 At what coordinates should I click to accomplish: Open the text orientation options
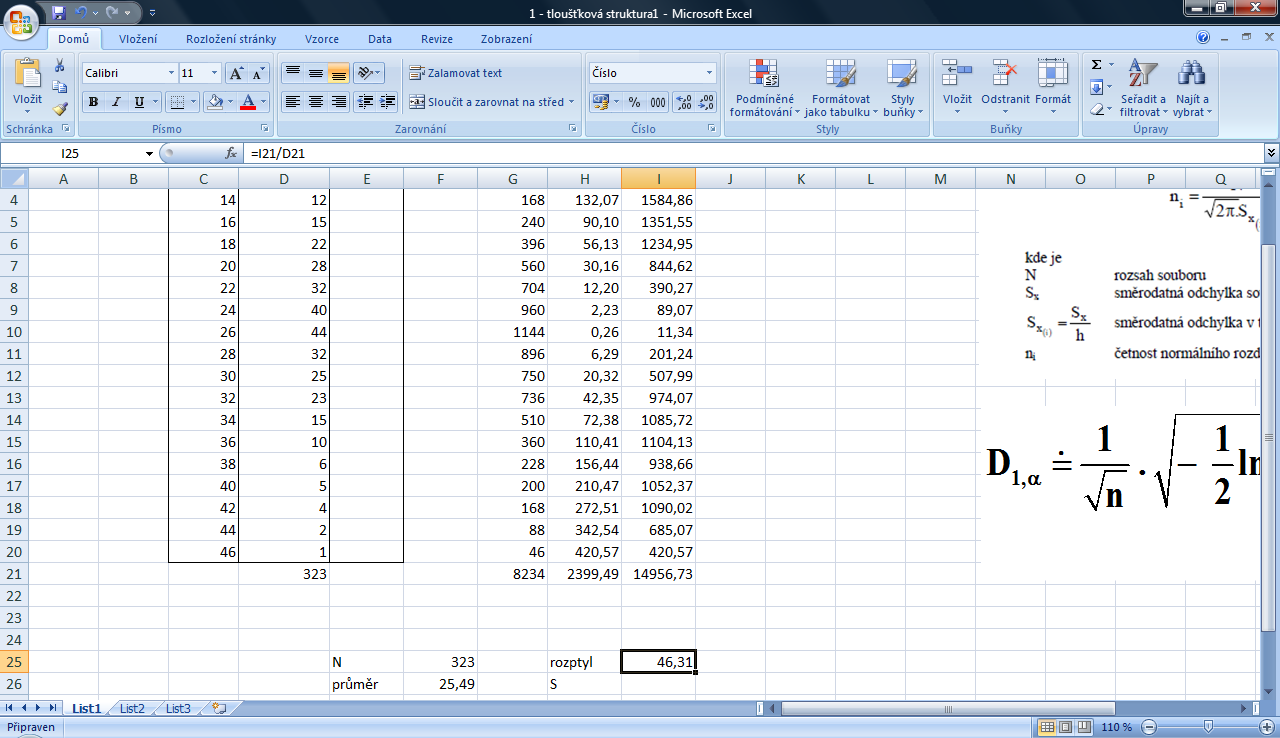369,73
